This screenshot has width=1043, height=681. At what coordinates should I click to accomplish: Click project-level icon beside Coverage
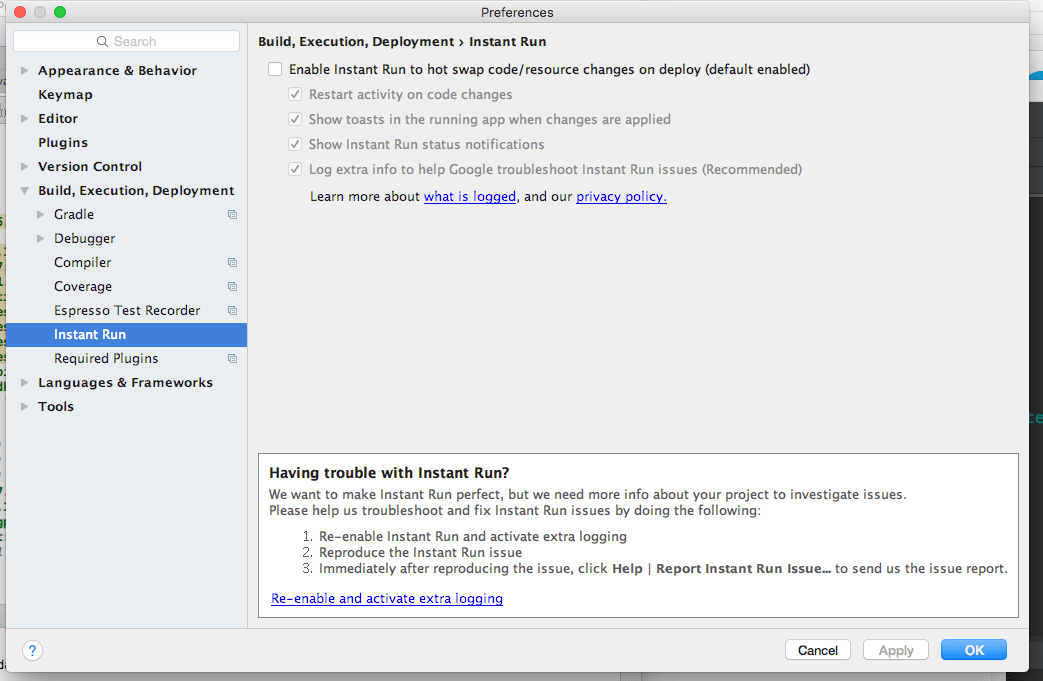[x=232, y=287]
